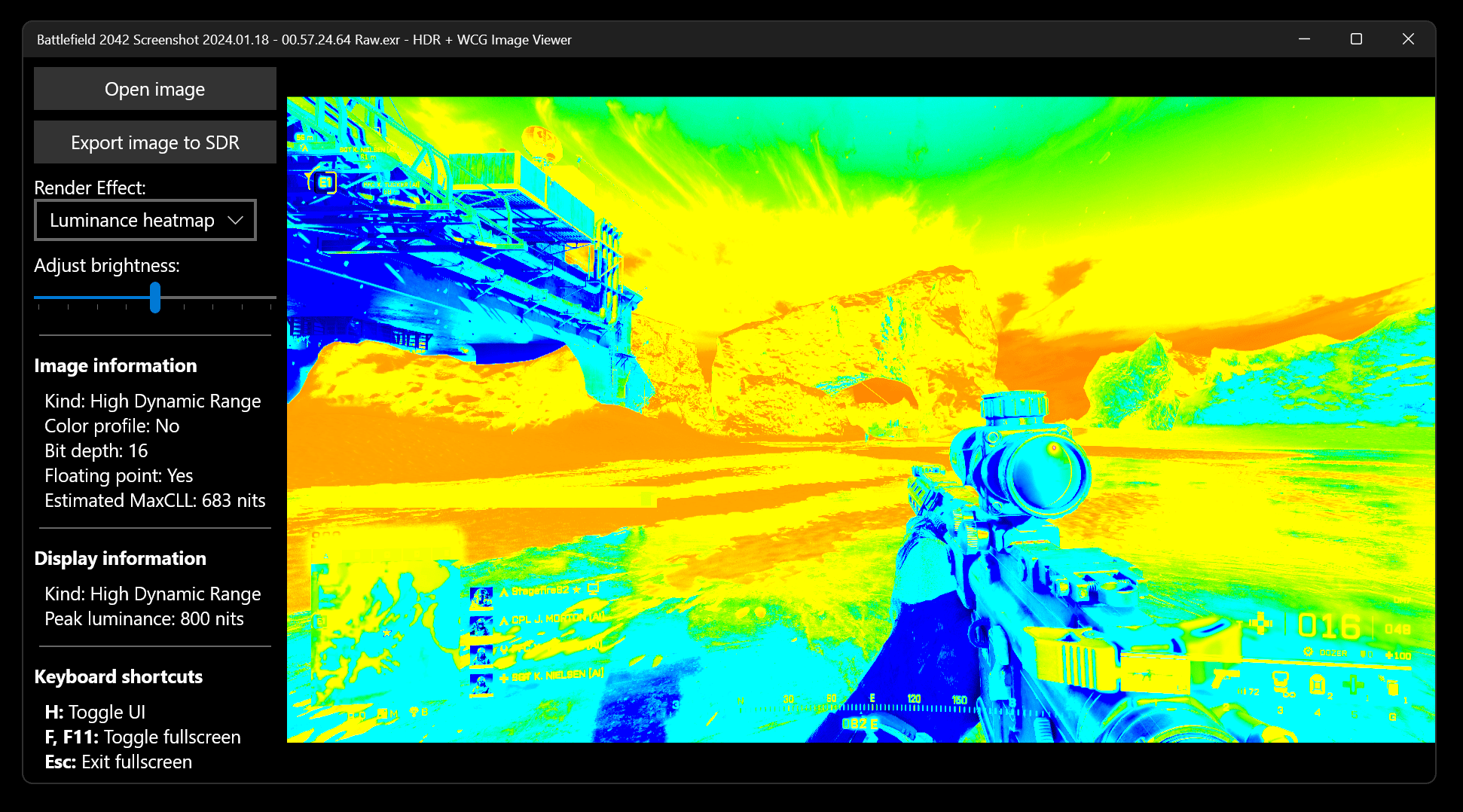Click the Render Effect label
This screenshot has height=812, width=1463.
click(90, 188)
